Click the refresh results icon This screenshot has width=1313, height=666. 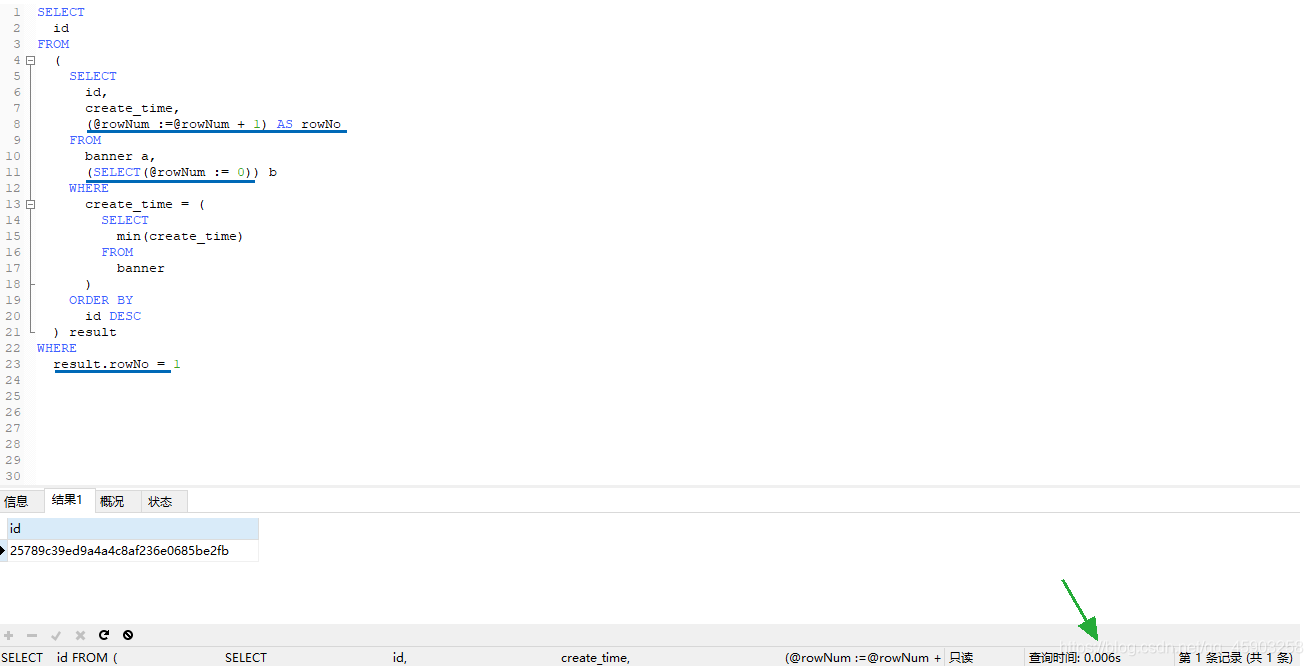click(x=104, y=635)
